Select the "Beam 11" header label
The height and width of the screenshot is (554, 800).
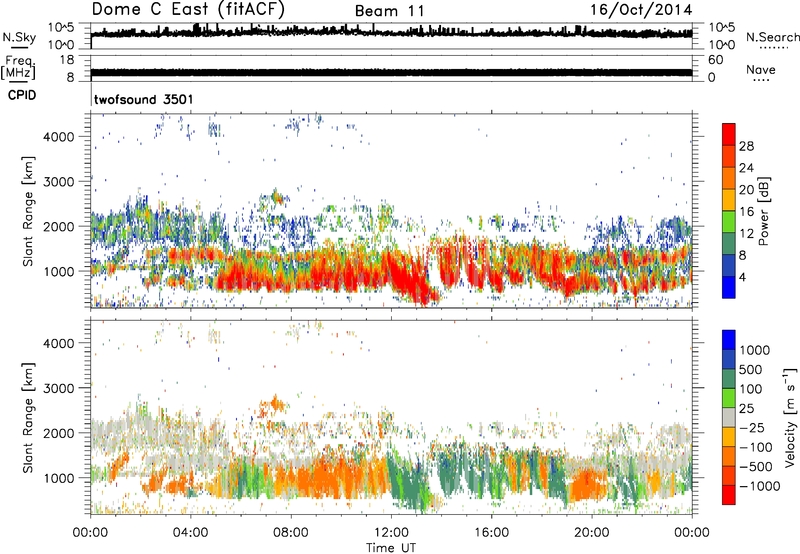(390, 11)
